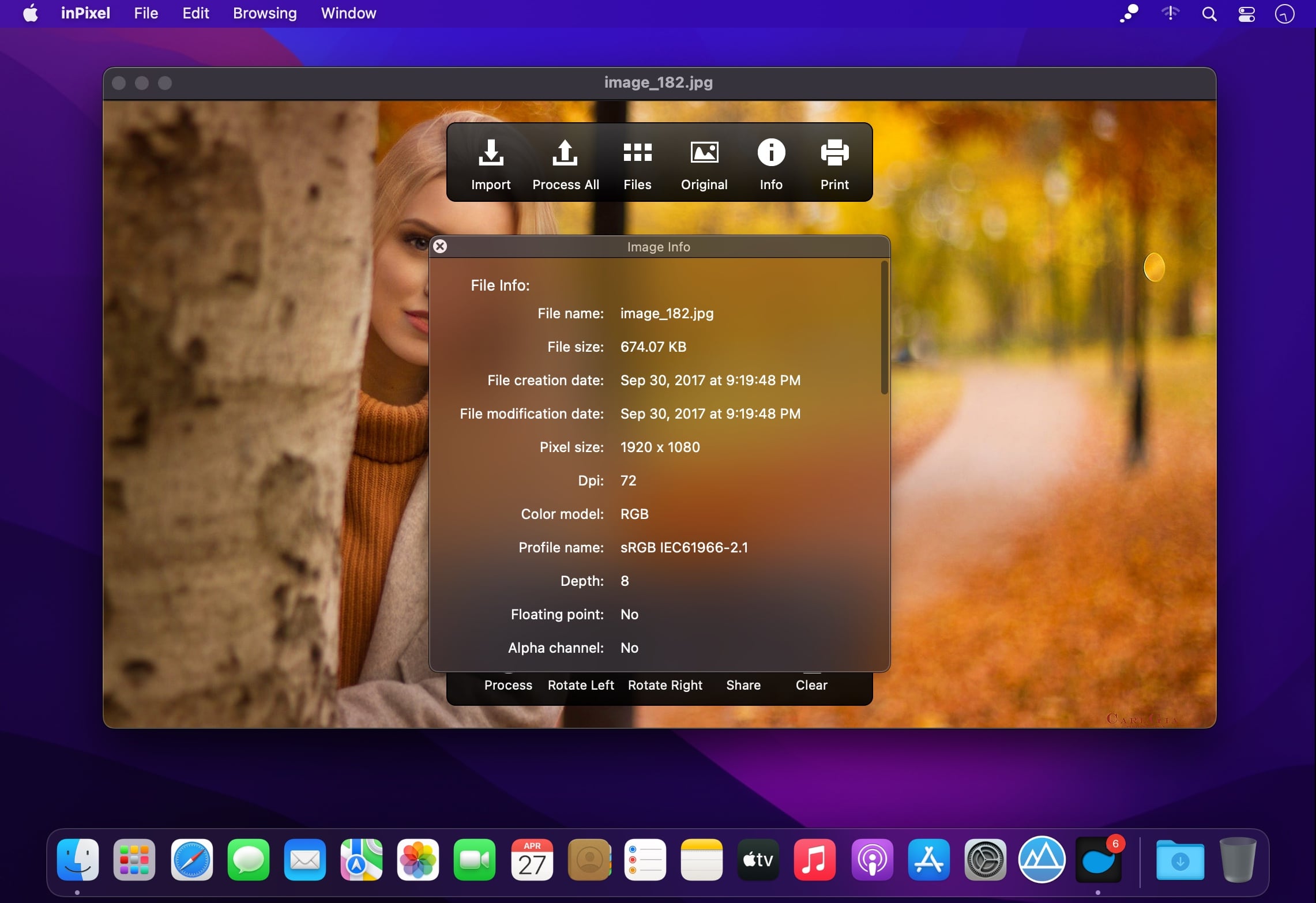Click the Print icon
The height and width of the screenshot is (903, 1316).
[834, 153]
